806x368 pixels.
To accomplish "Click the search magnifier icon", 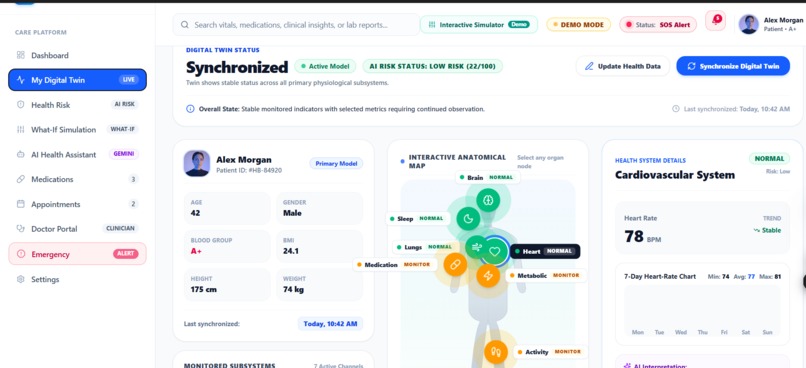I will click(x=184, y=25).
